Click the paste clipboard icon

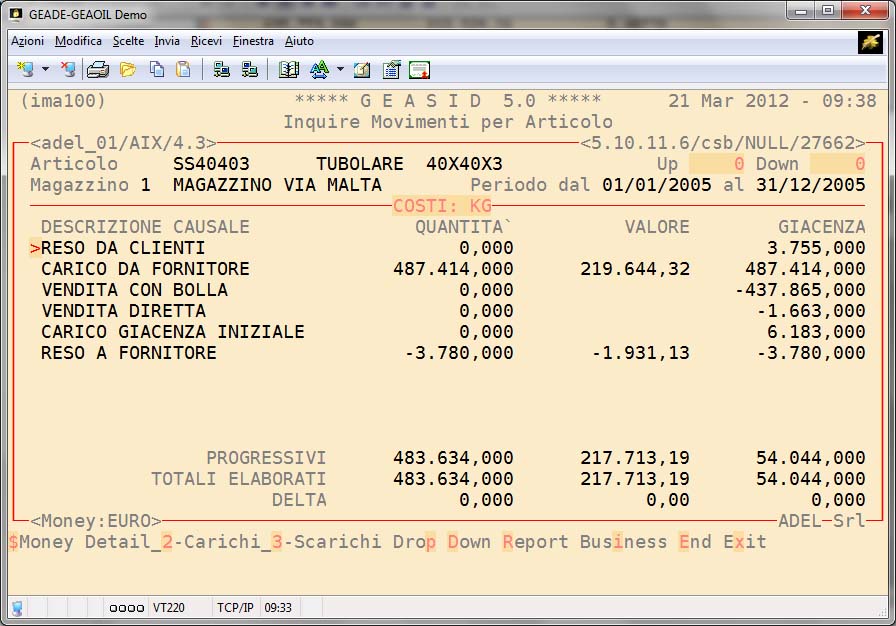(183, 69)
